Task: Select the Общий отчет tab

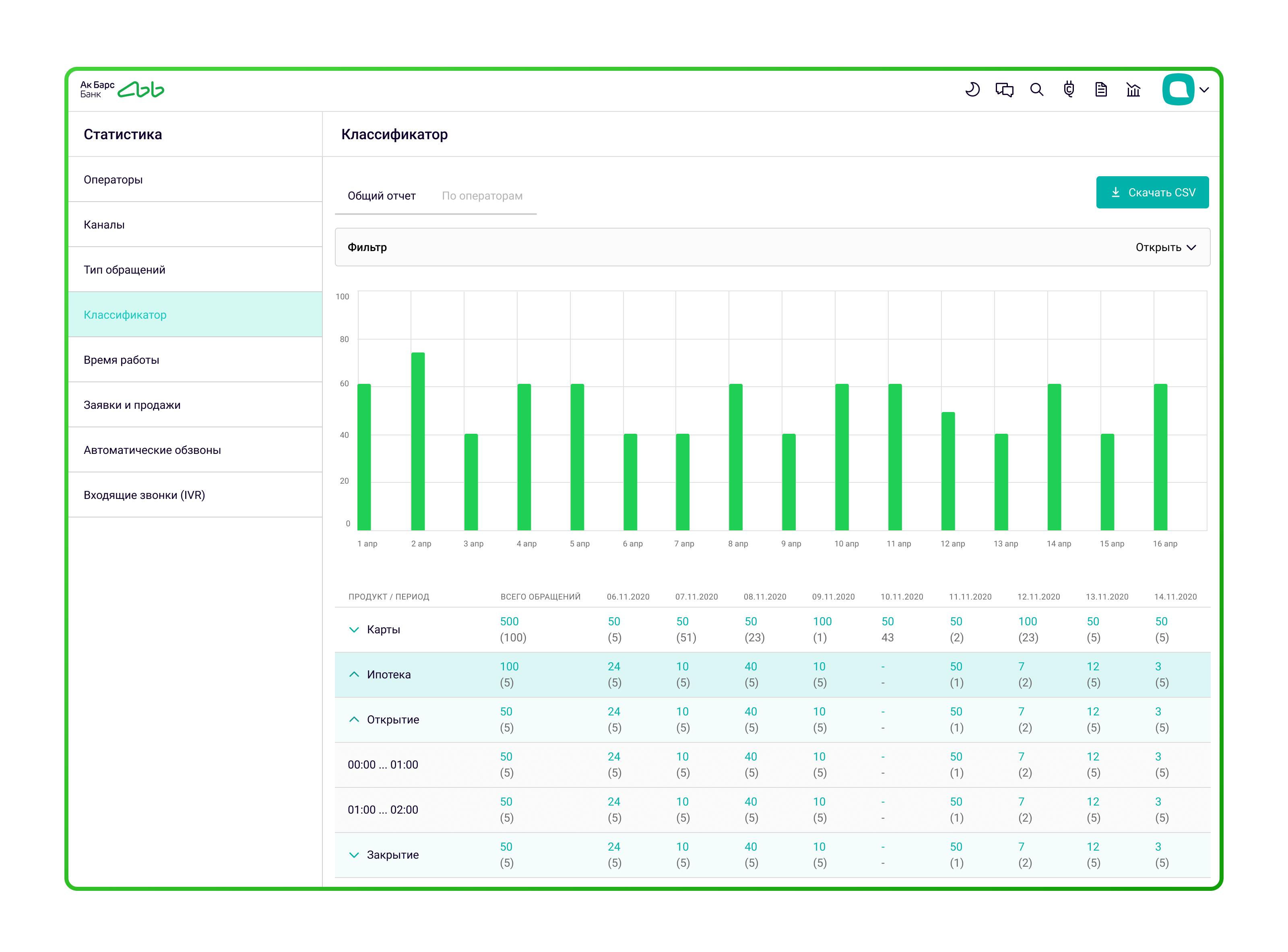Action: (381, 196)
